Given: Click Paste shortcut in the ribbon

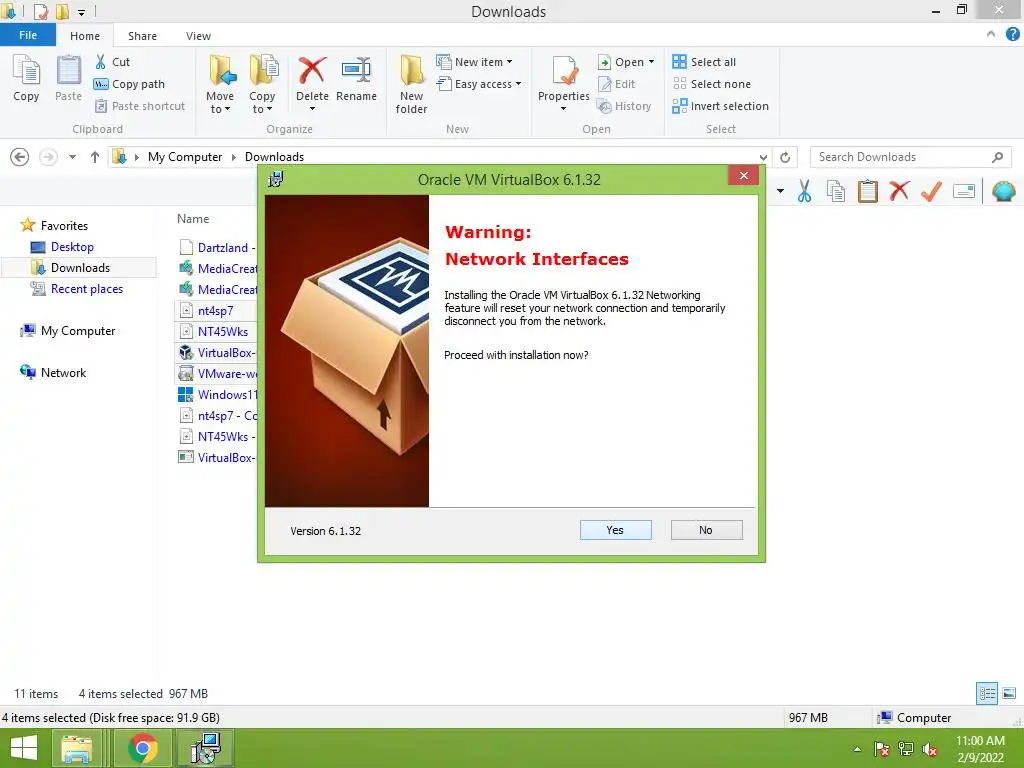Looking at the screenshot, I should (140, 106).
